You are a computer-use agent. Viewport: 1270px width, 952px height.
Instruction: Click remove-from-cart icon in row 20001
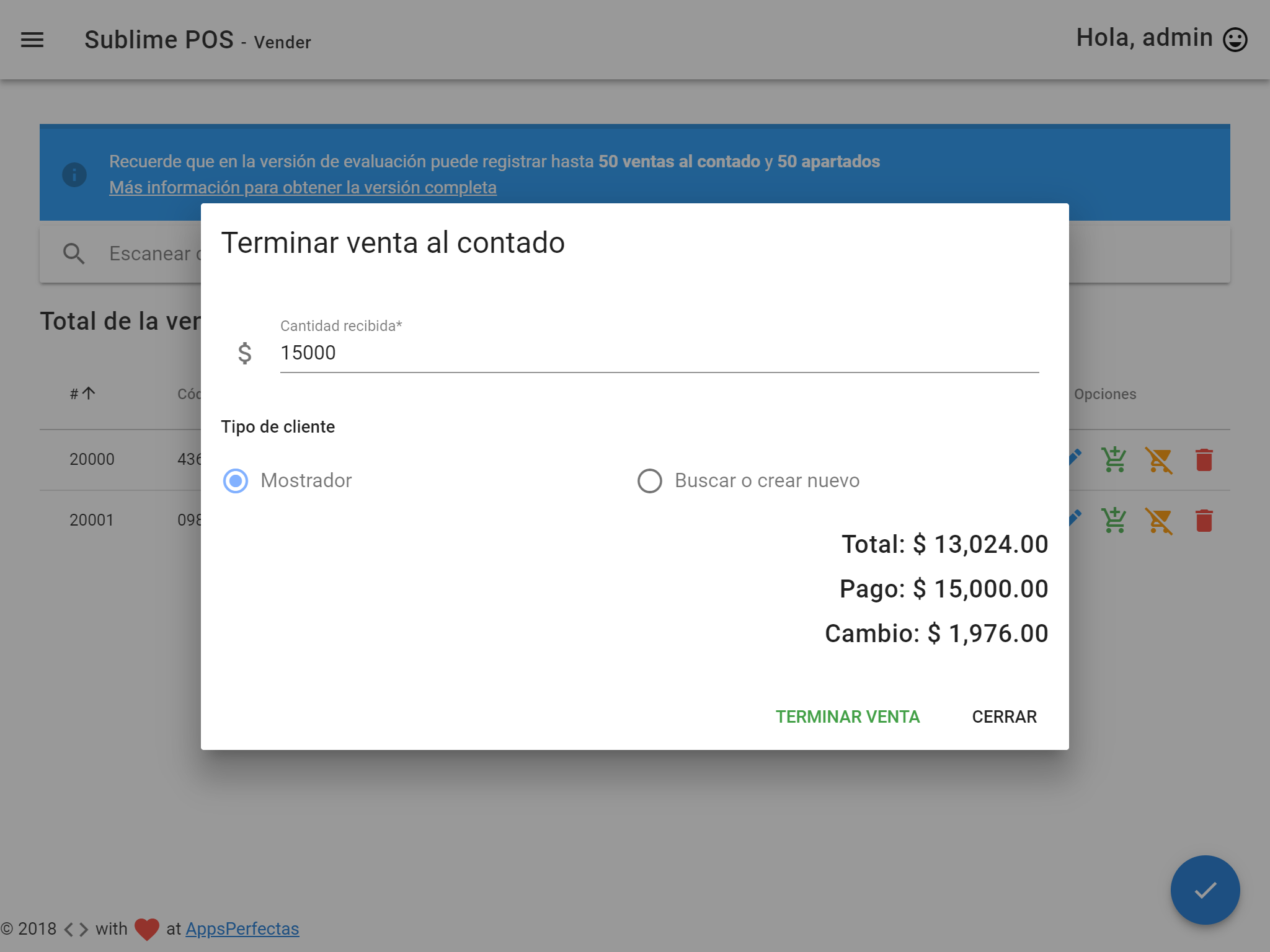[1158, 520]
